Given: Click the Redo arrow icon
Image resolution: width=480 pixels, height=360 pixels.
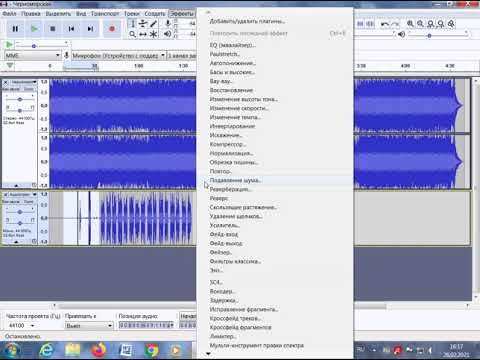Looking at the screenshot, I should click(x=395, y=24).
